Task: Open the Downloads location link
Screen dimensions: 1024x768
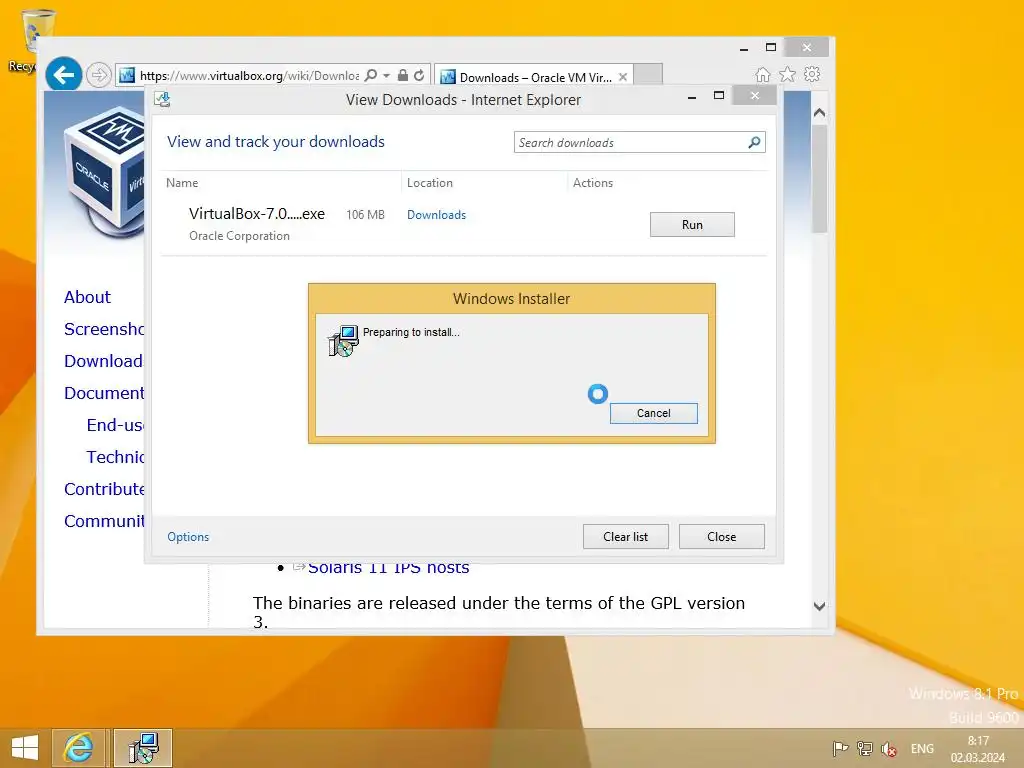Action: (436, 215)
